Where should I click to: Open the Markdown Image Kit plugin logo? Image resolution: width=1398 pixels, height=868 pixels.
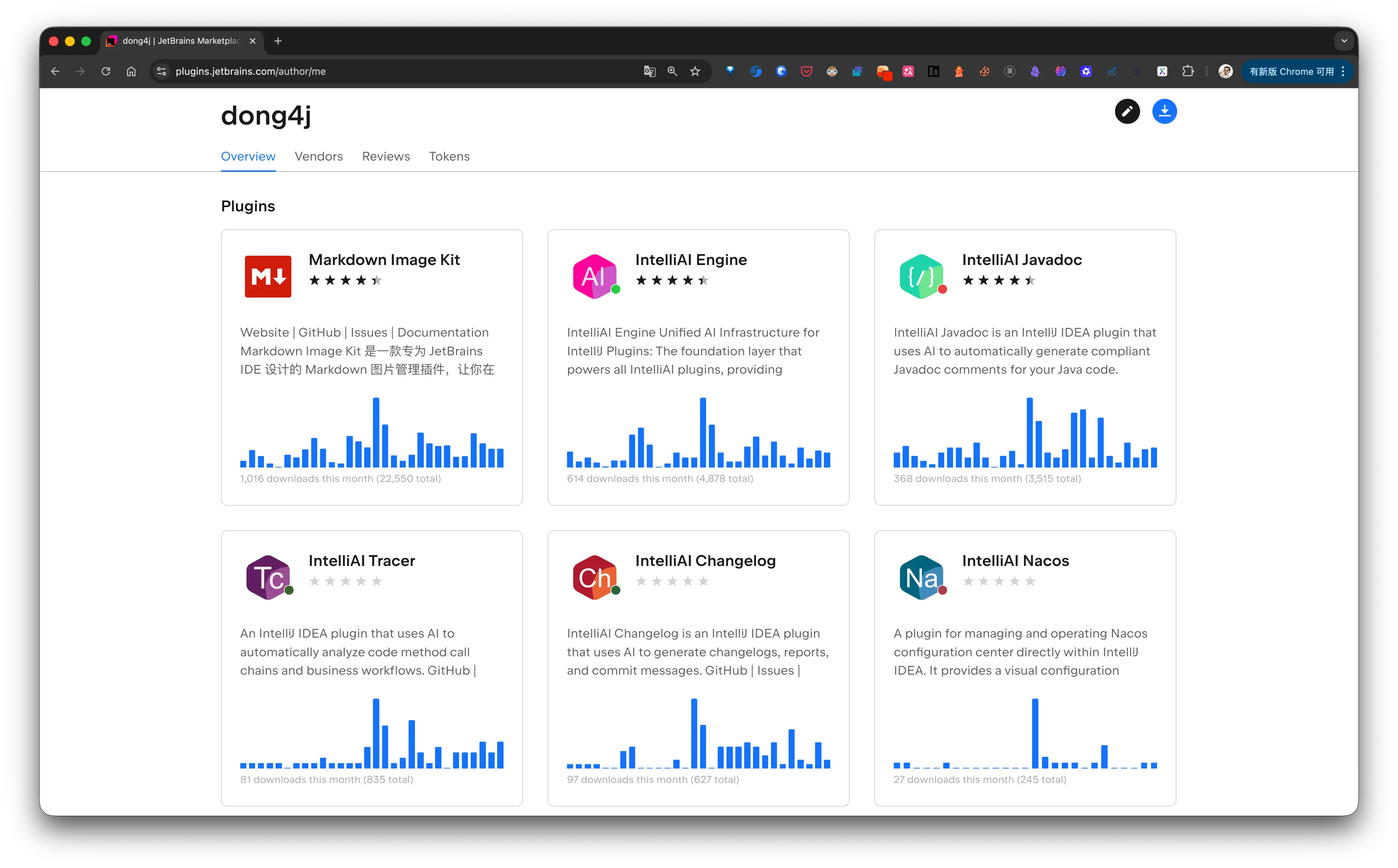coord(267,276)
